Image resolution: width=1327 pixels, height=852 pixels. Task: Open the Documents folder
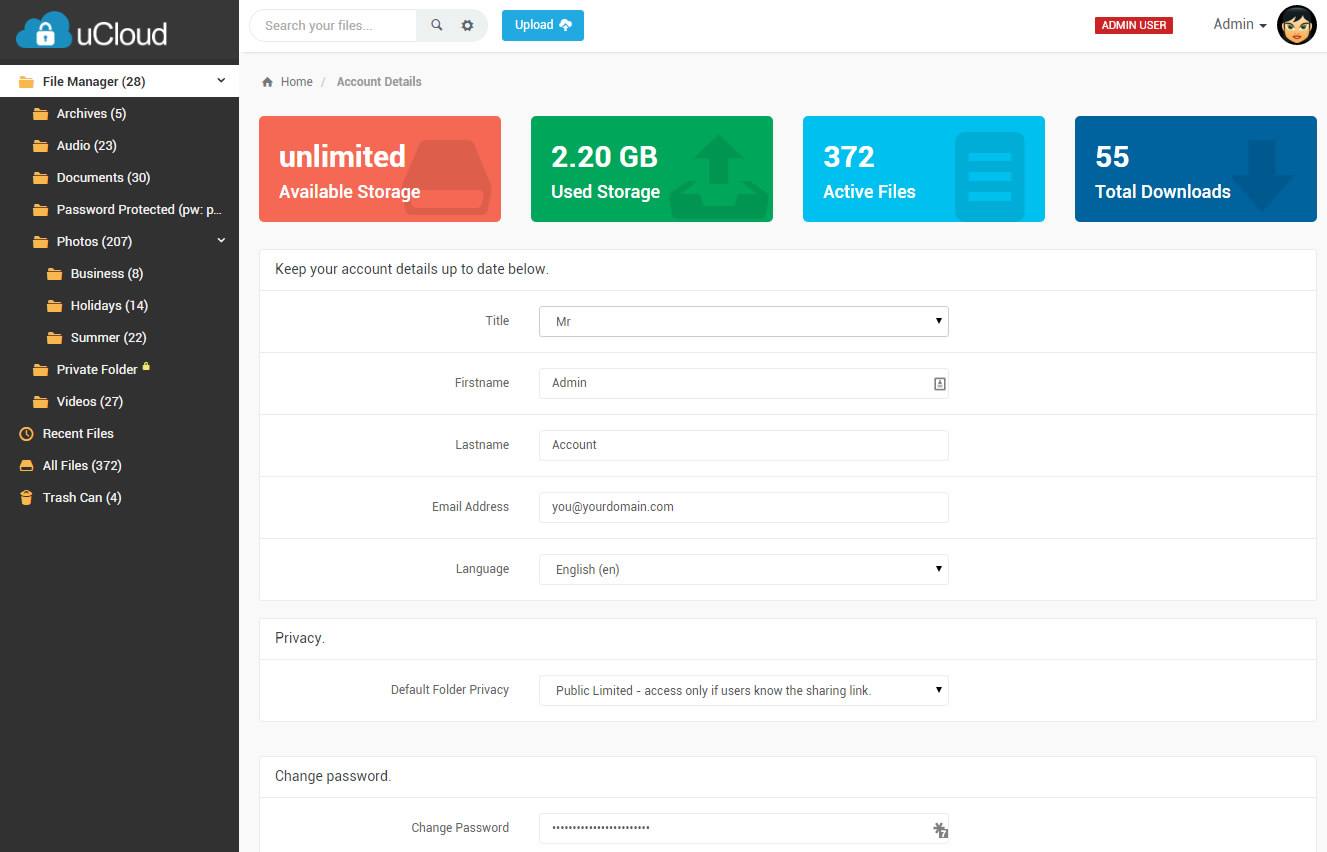103,178
